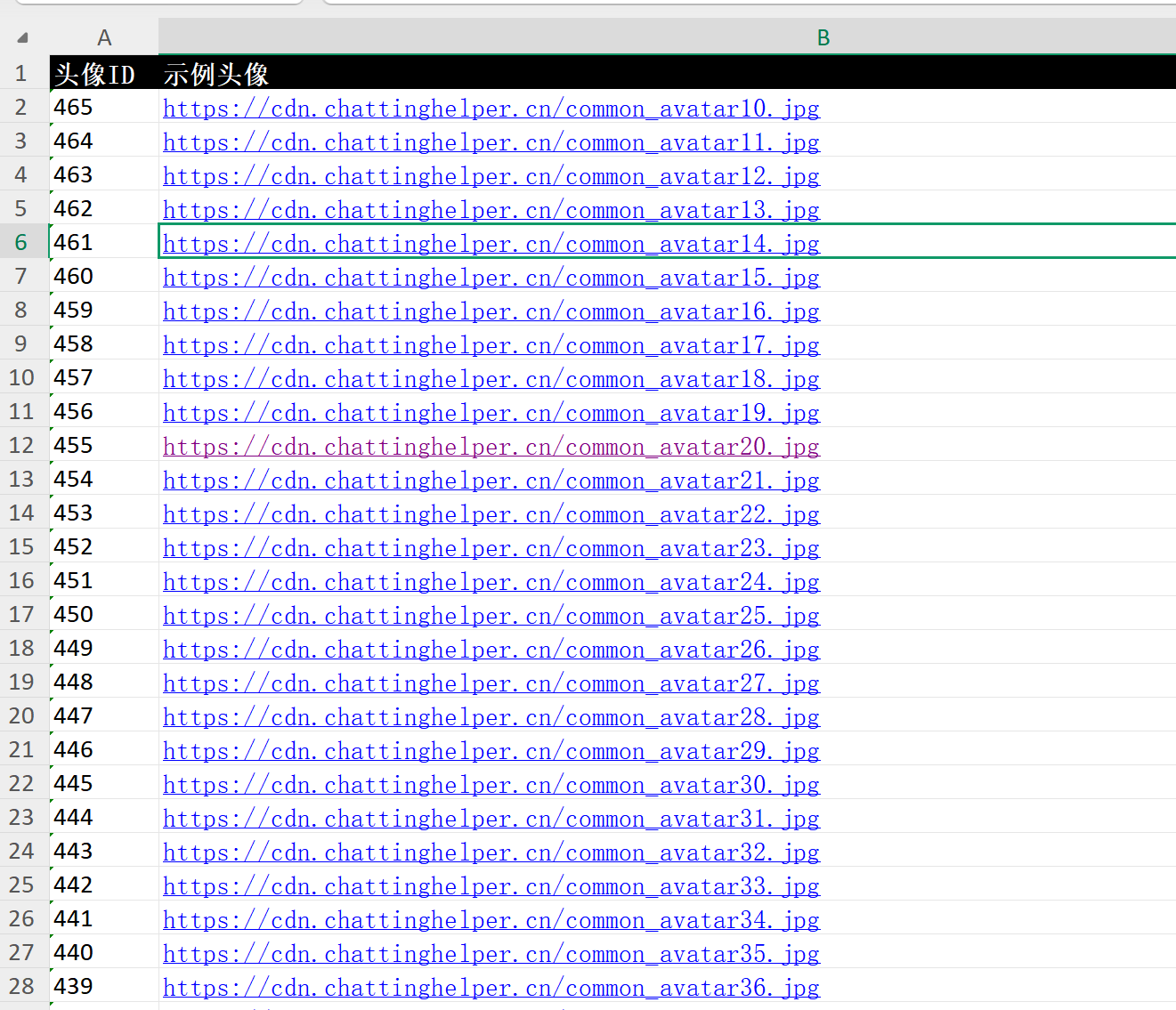Select column B header
The height and width of the screenshot is (1010, 1176).
tap(823, 37)
